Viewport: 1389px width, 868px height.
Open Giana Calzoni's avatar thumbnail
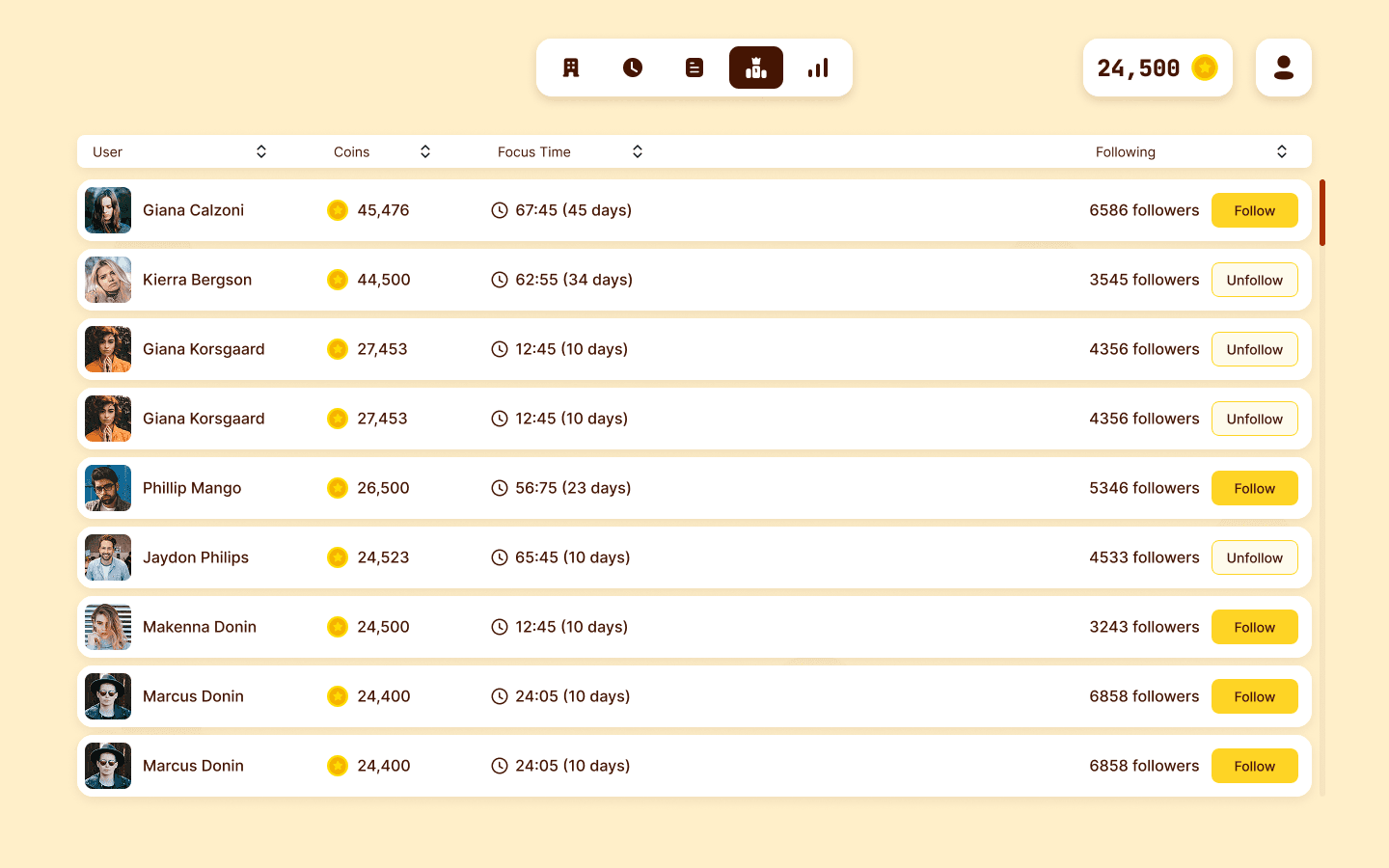pos(107,210)
